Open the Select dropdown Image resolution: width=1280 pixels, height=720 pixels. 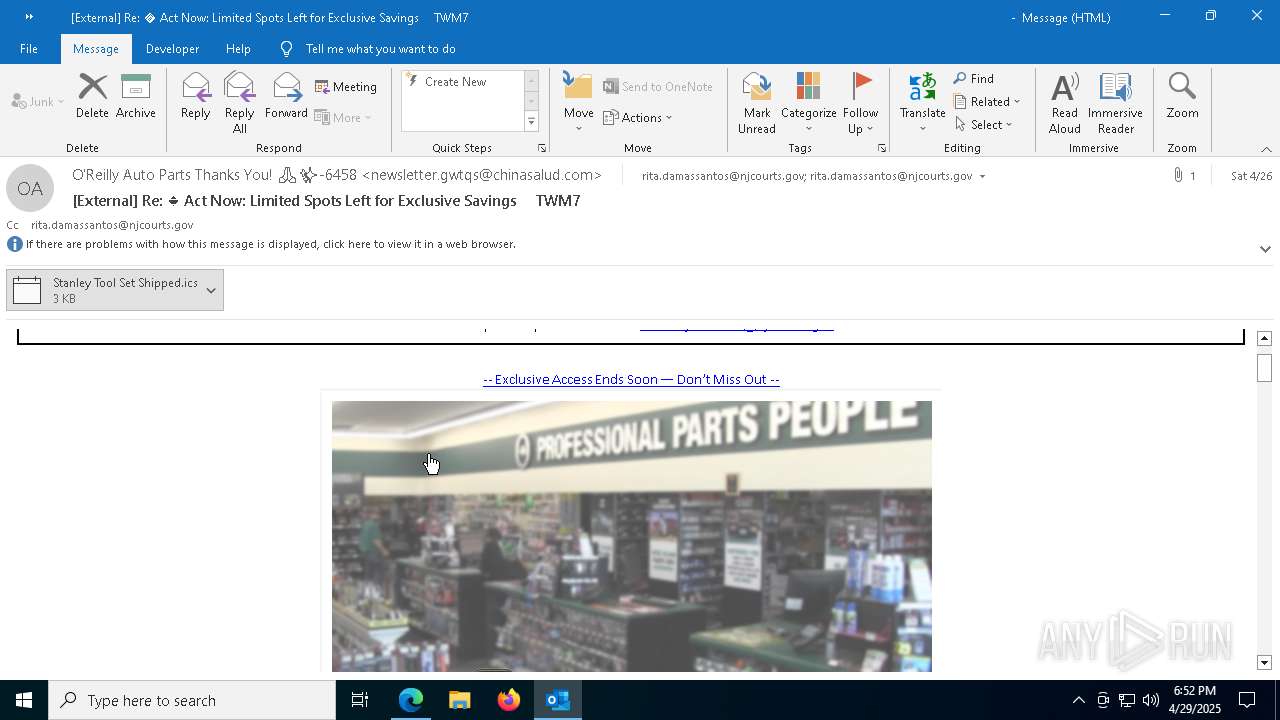click(x=984, y=125)
